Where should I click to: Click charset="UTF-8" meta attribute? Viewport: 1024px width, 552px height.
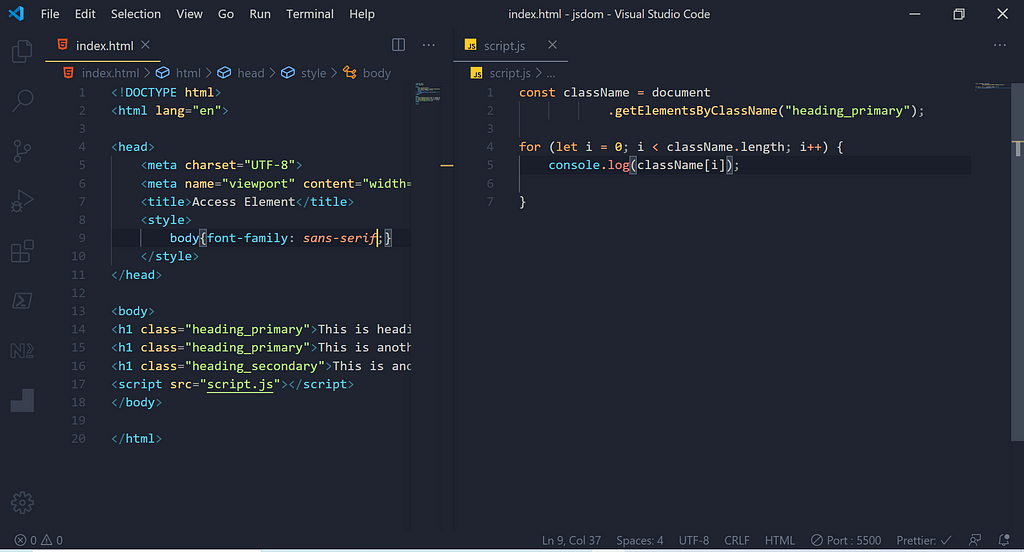(x=240, y=165)
